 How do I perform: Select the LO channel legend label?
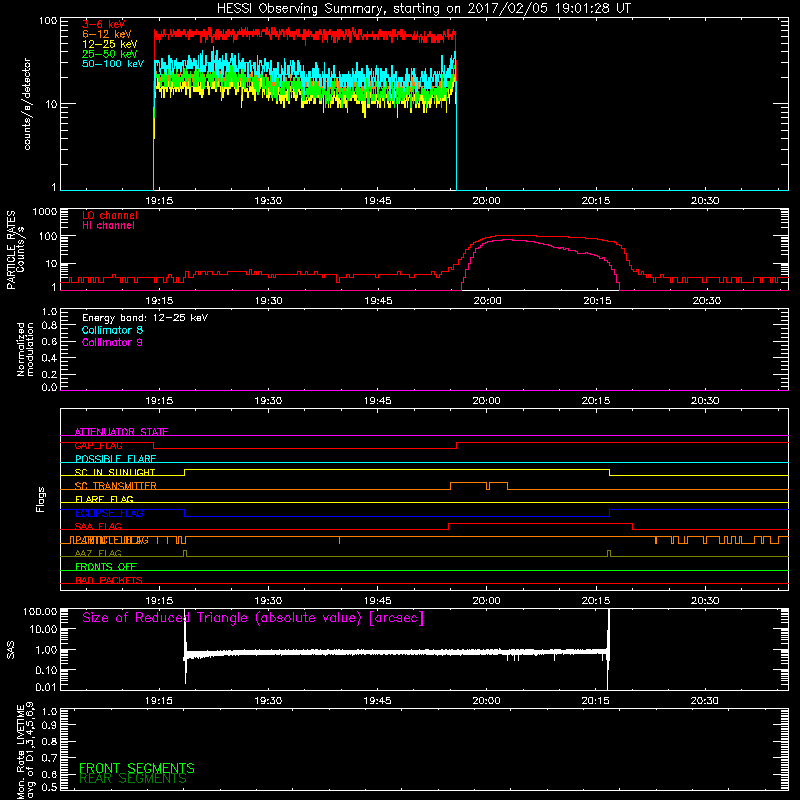[x=110, y=216]
